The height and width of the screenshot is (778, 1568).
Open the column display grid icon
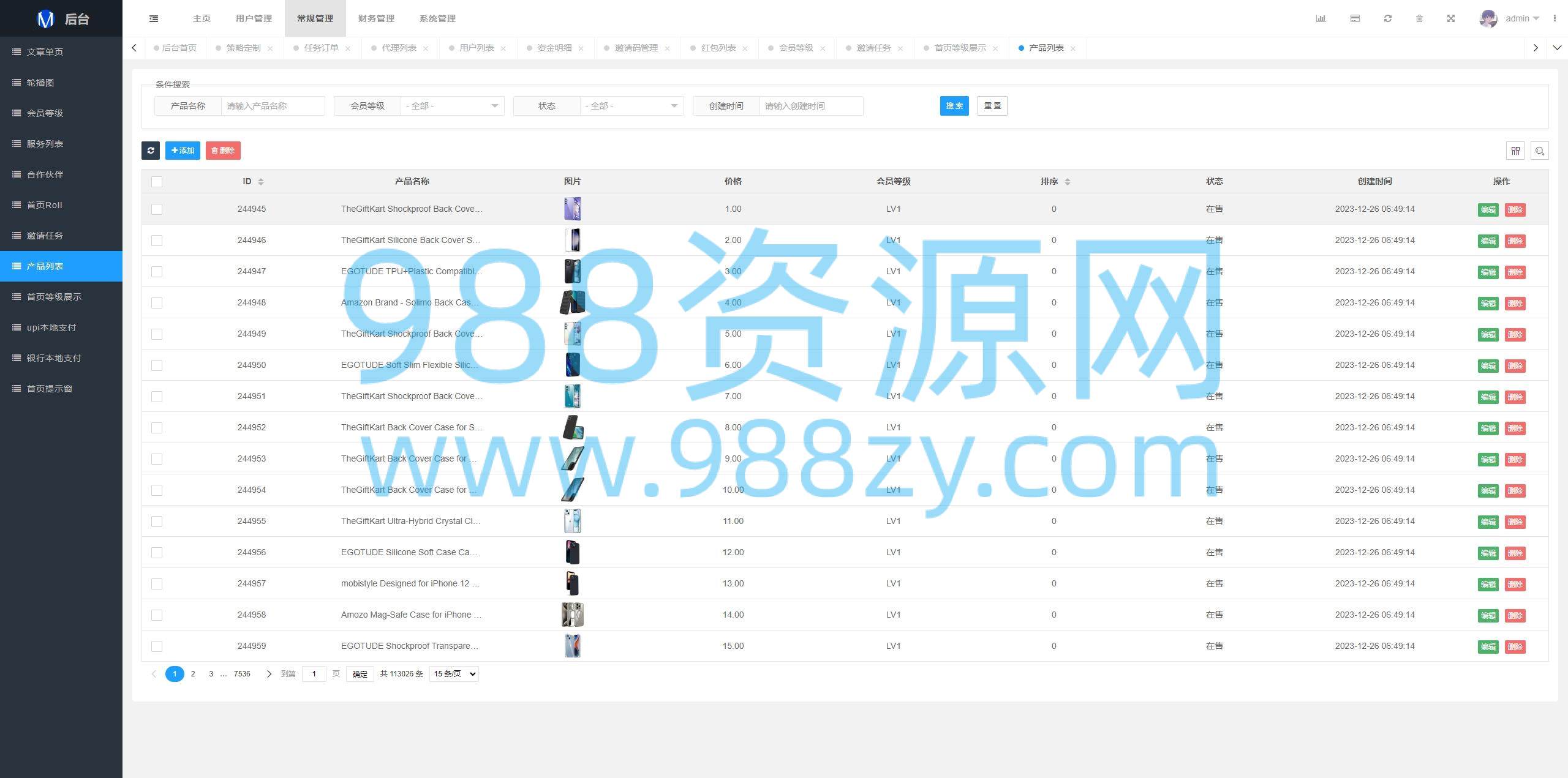[x=1515, y=151]
